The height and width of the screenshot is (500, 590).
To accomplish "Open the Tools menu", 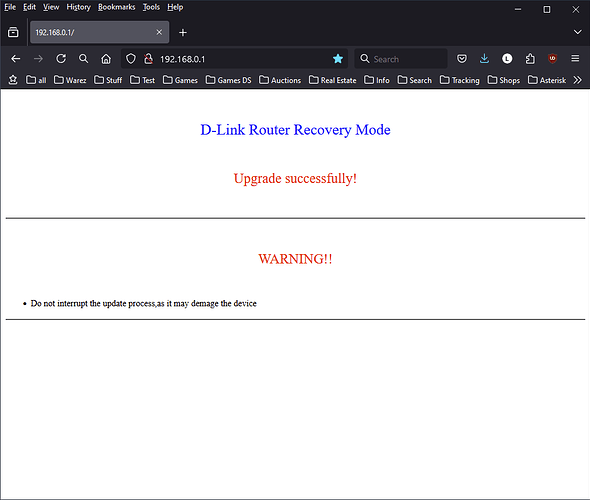I will 151,7.
